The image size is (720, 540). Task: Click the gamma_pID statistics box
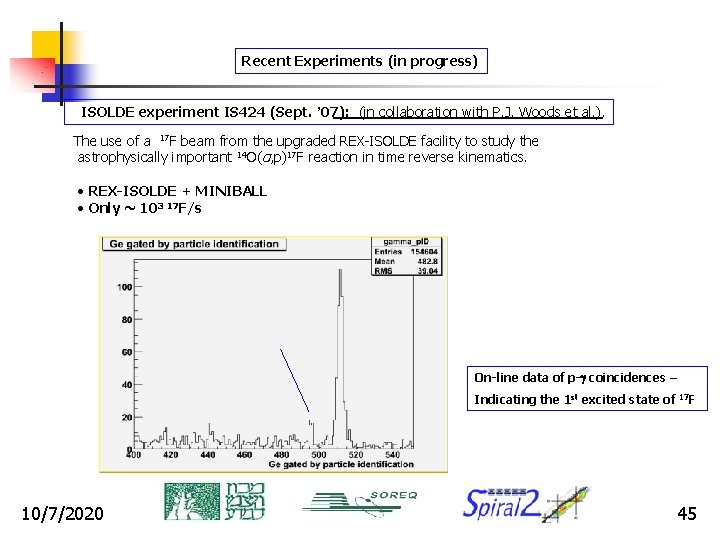(x=406, y=256)
